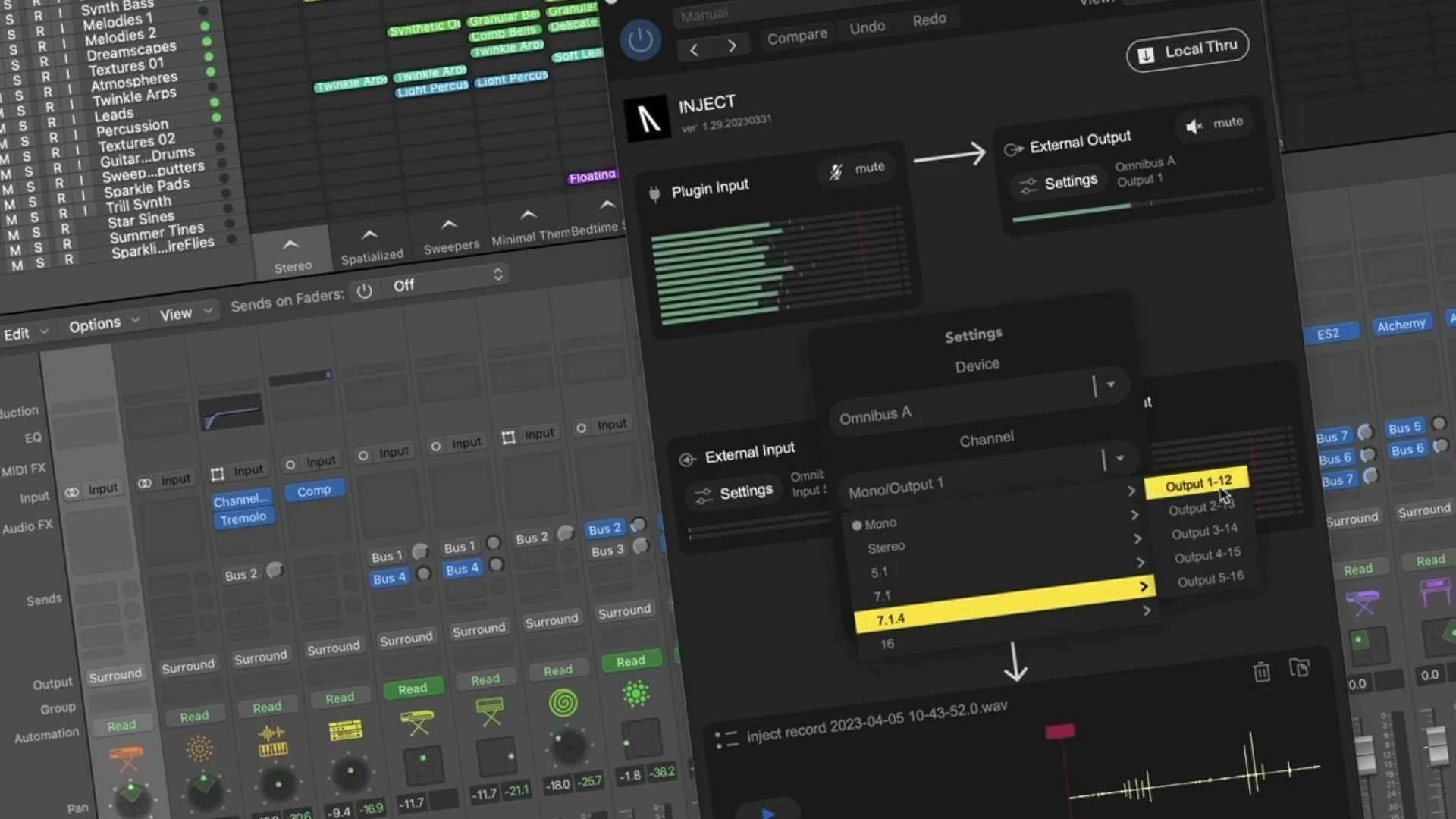1456x819 pixels.
Task: Click the INJECT logo icon
Action: (647, 118)
